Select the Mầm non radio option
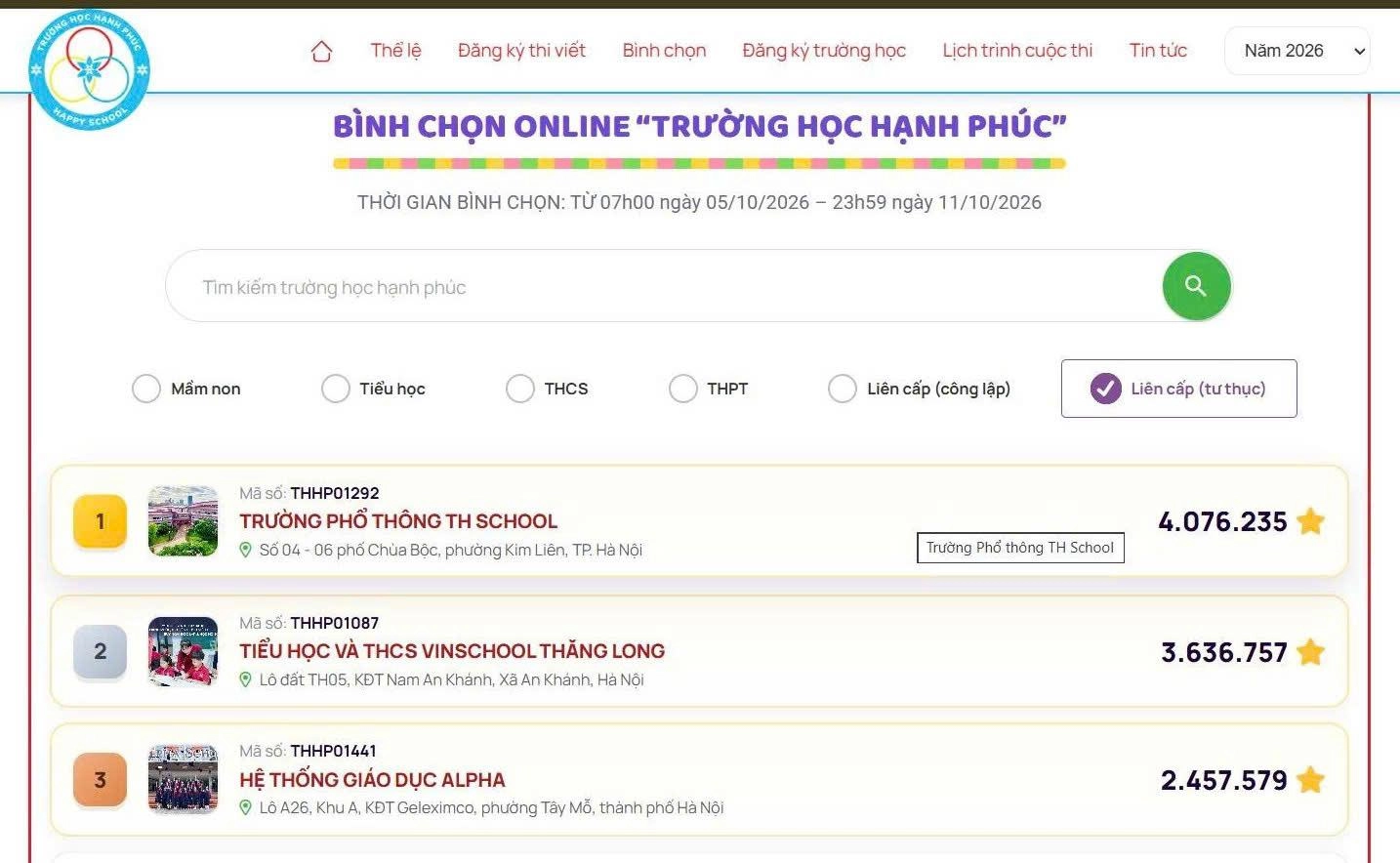The width and height of the screenshot is (1400, 863). tap(145, 389)
